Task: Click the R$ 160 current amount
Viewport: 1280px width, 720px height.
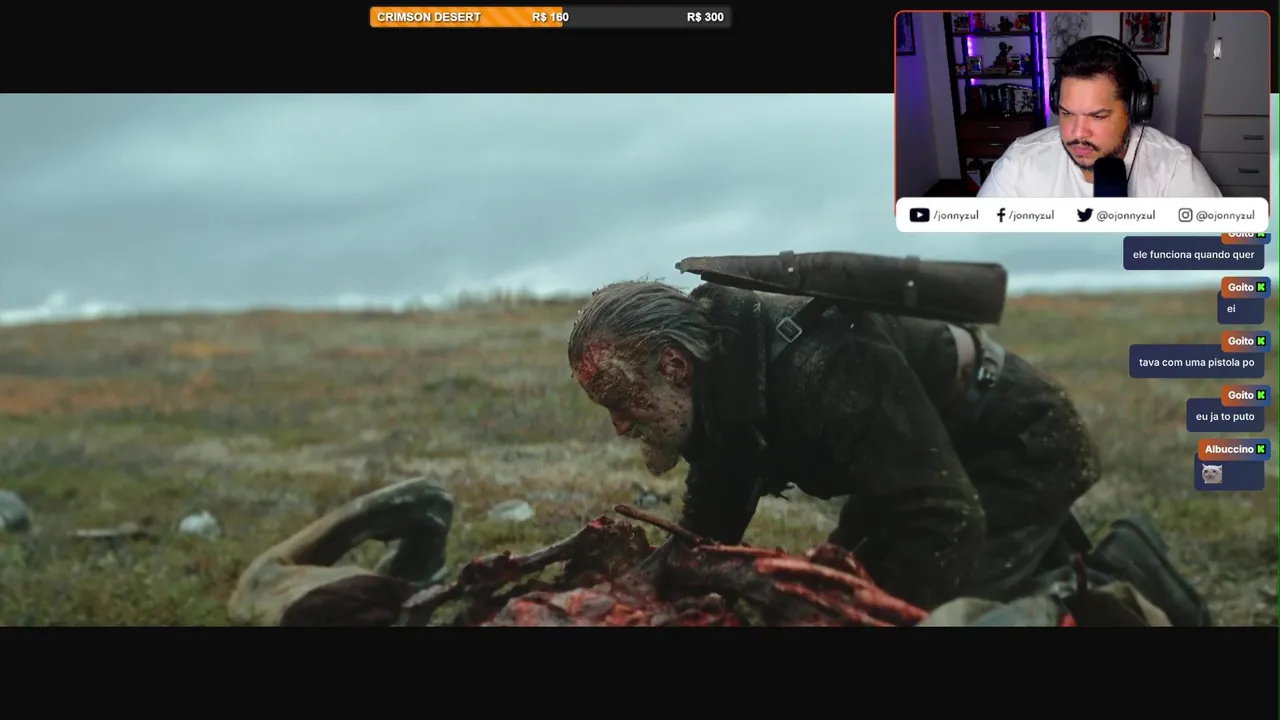Action: click(x=550, y=17)
